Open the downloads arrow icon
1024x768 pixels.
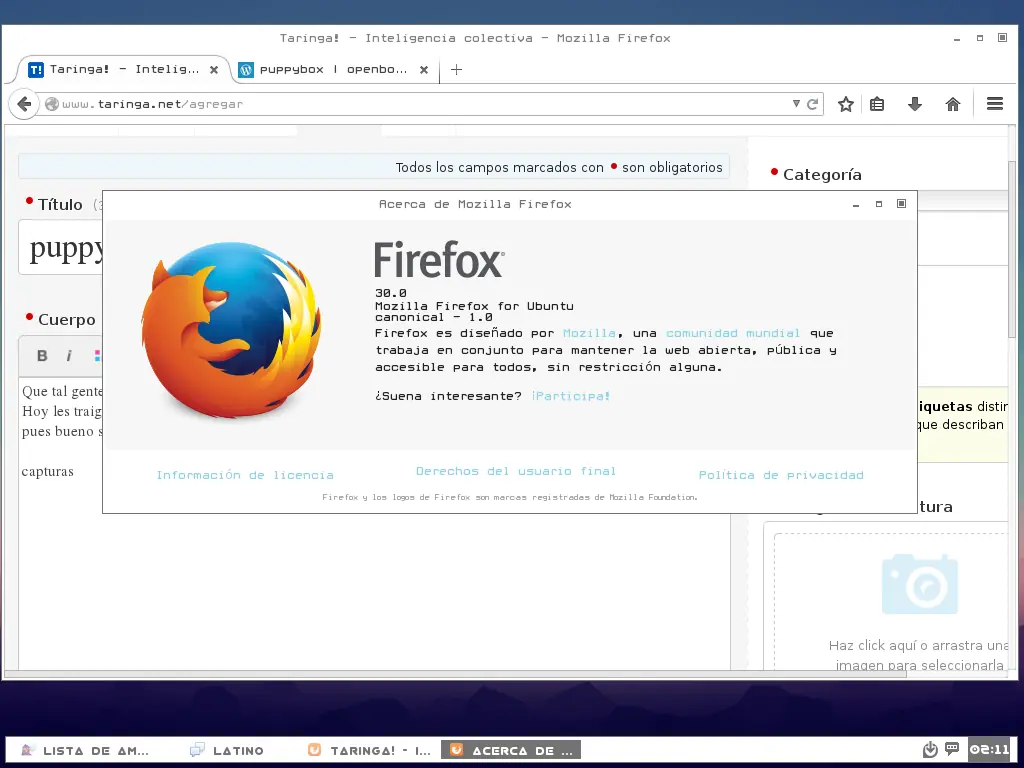[915, 104]
